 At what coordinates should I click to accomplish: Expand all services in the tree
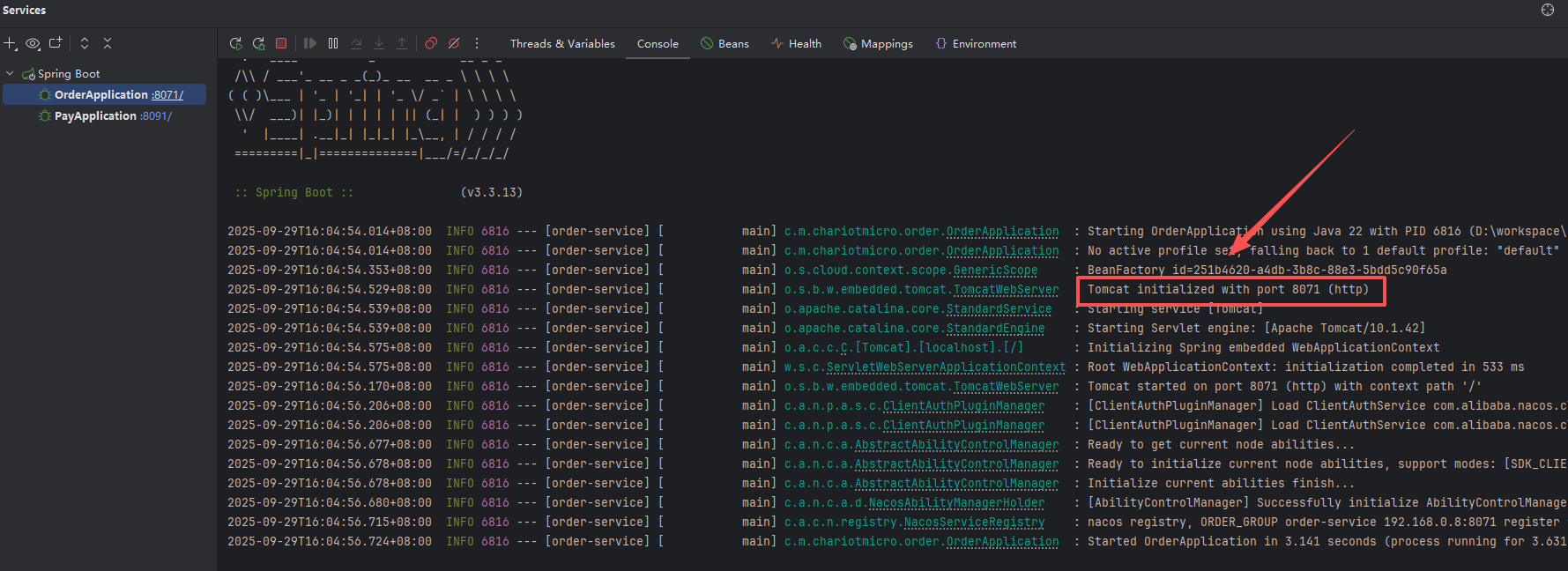pyautogui.click(x=85, y=43)
